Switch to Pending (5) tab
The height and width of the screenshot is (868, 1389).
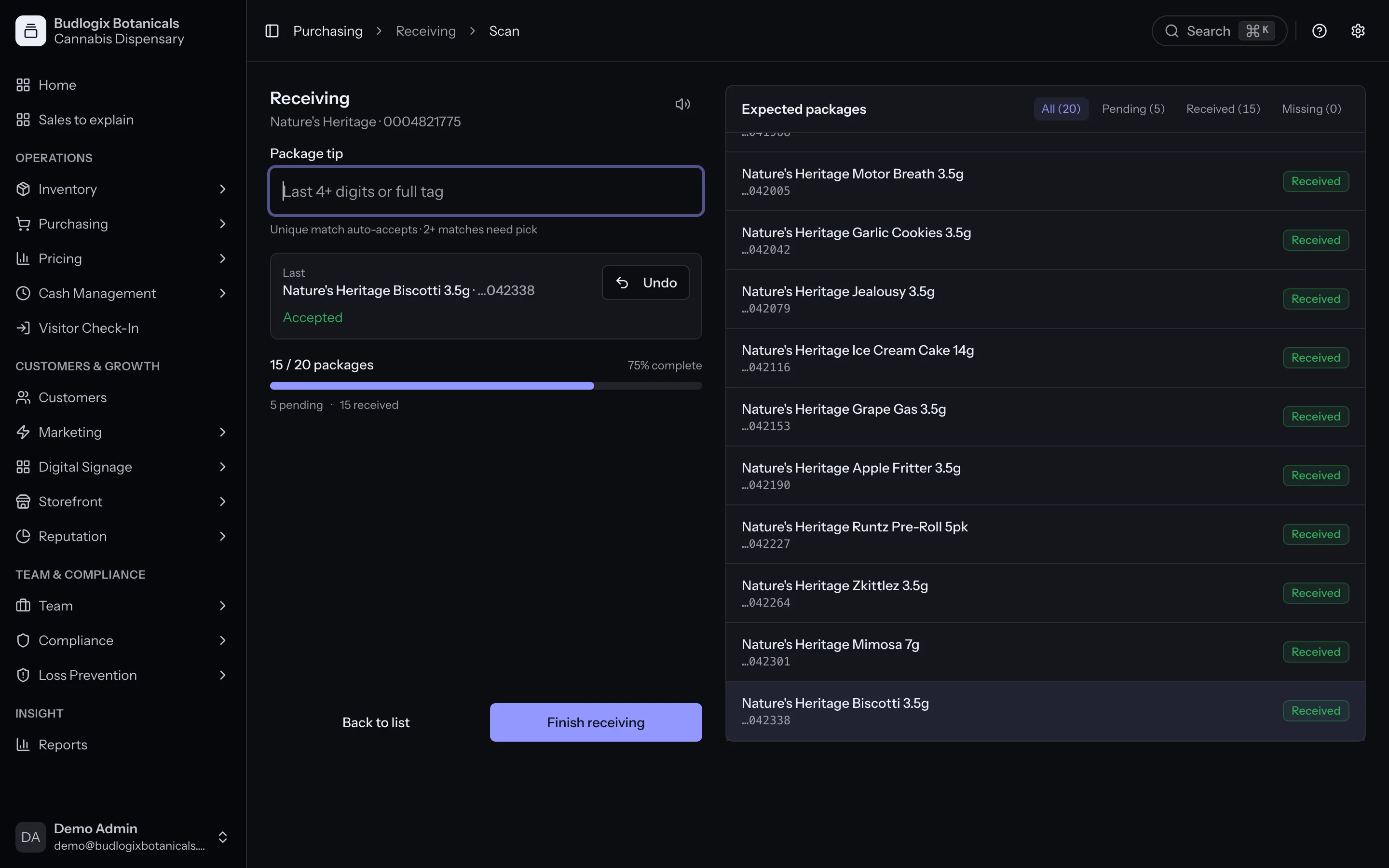coord(1133,109)
